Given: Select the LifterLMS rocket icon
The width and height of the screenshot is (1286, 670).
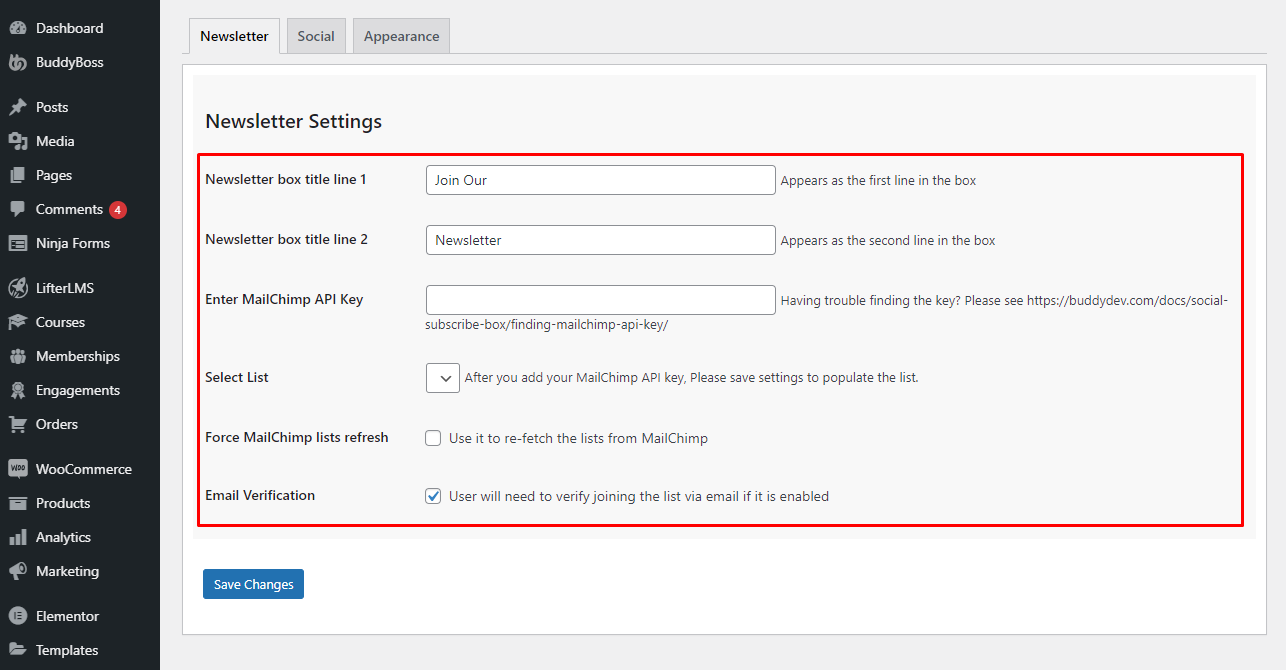Looking at the screenshot, I should 17,288.
